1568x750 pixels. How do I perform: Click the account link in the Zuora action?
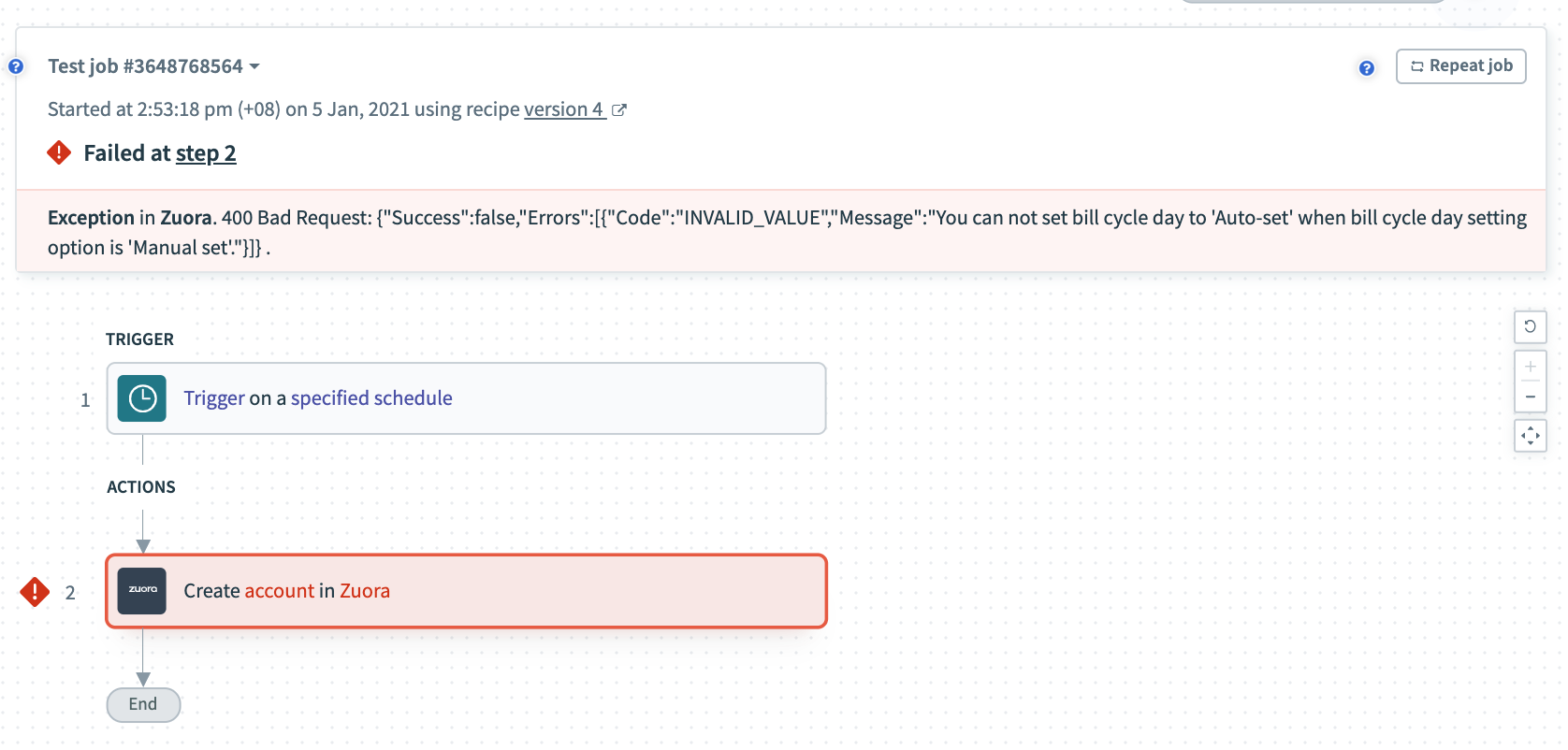pos(278,590)
